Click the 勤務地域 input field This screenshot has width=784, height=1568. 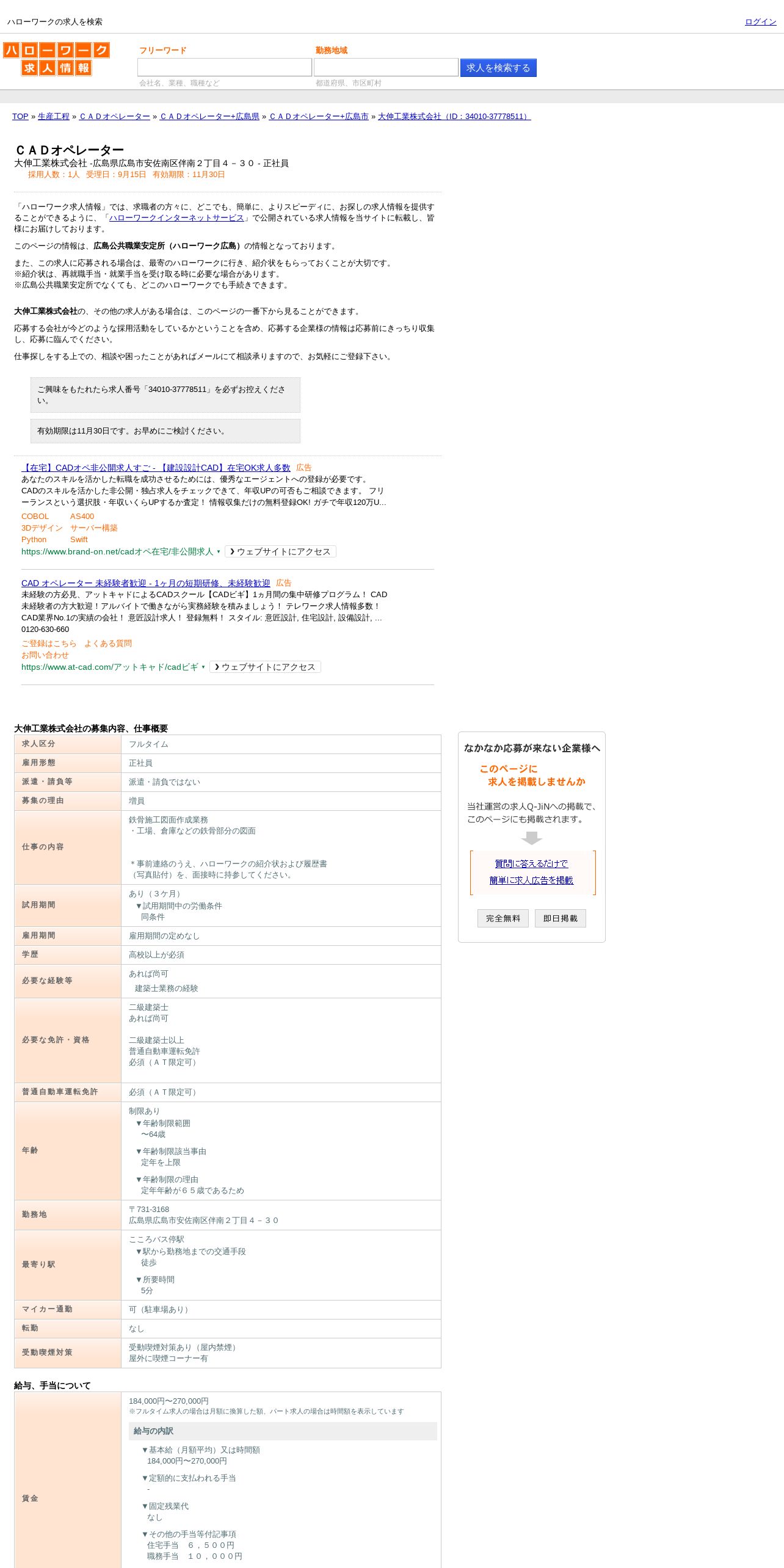(386, 67)
